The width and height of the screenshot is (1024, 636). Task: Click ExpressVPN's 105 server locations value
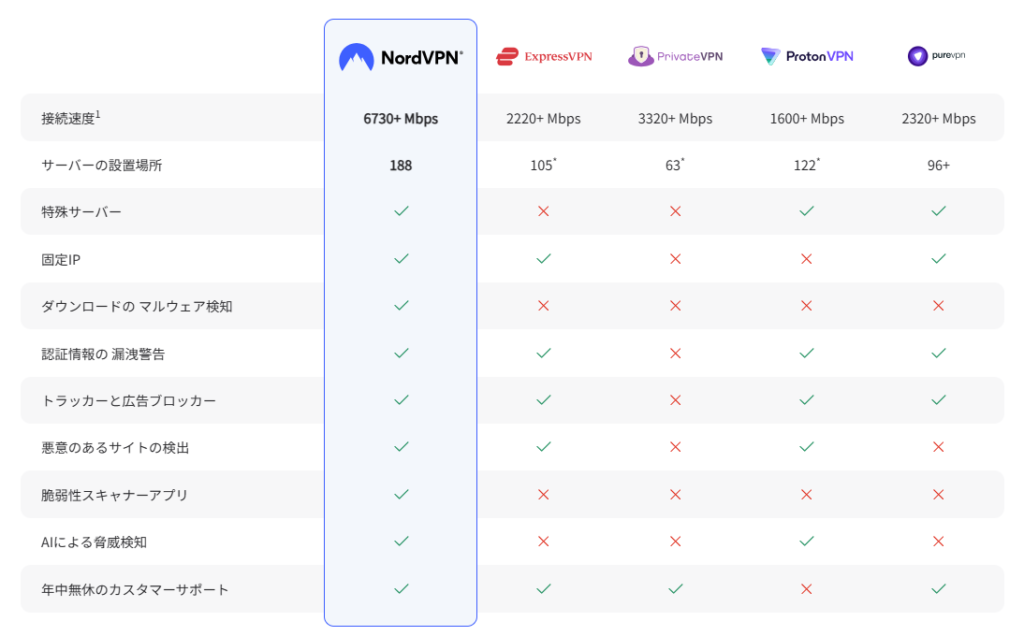[x=543, y=166]
